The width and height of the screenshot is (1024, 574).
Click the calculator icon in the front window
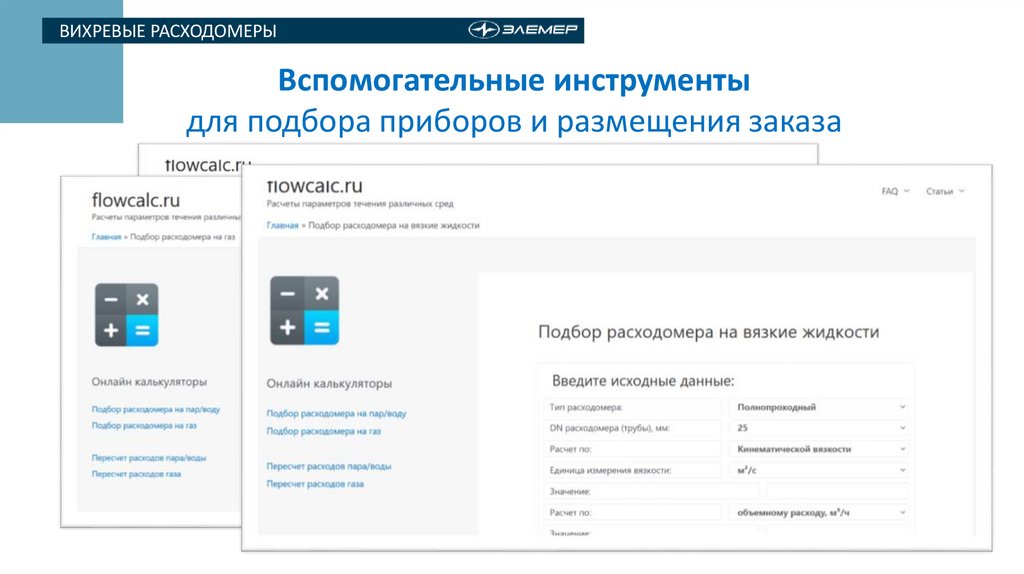[x=304, y=310]
